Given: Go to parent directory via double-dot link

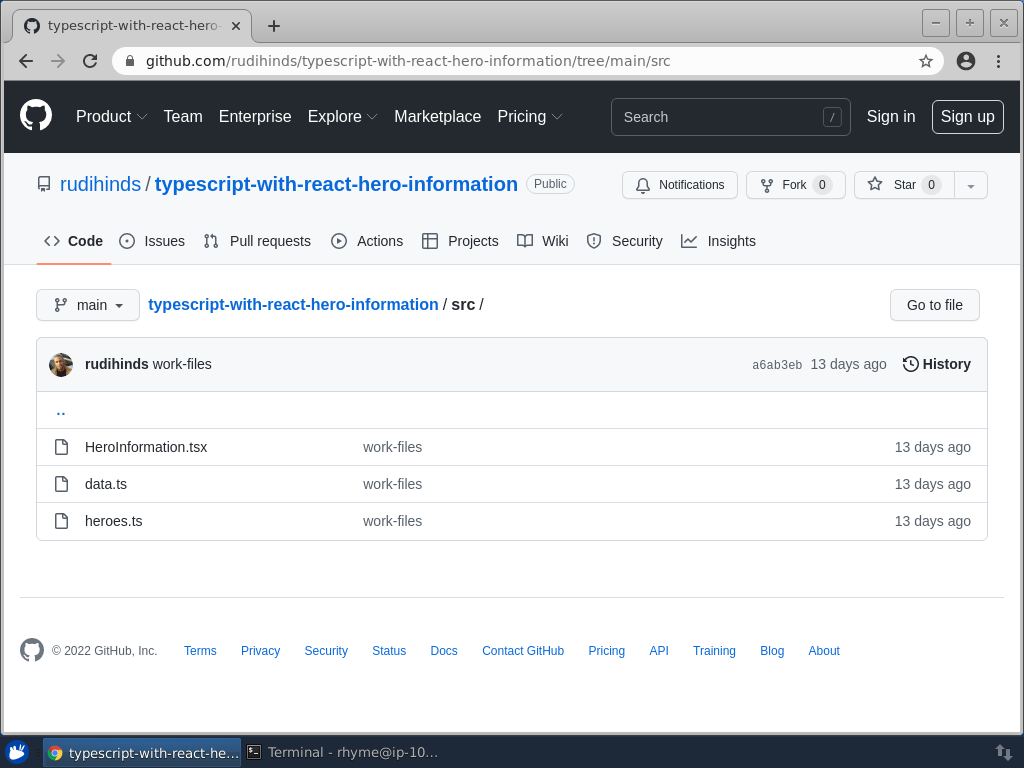Looking at the screenshot, I should click(x=61, y=411).
